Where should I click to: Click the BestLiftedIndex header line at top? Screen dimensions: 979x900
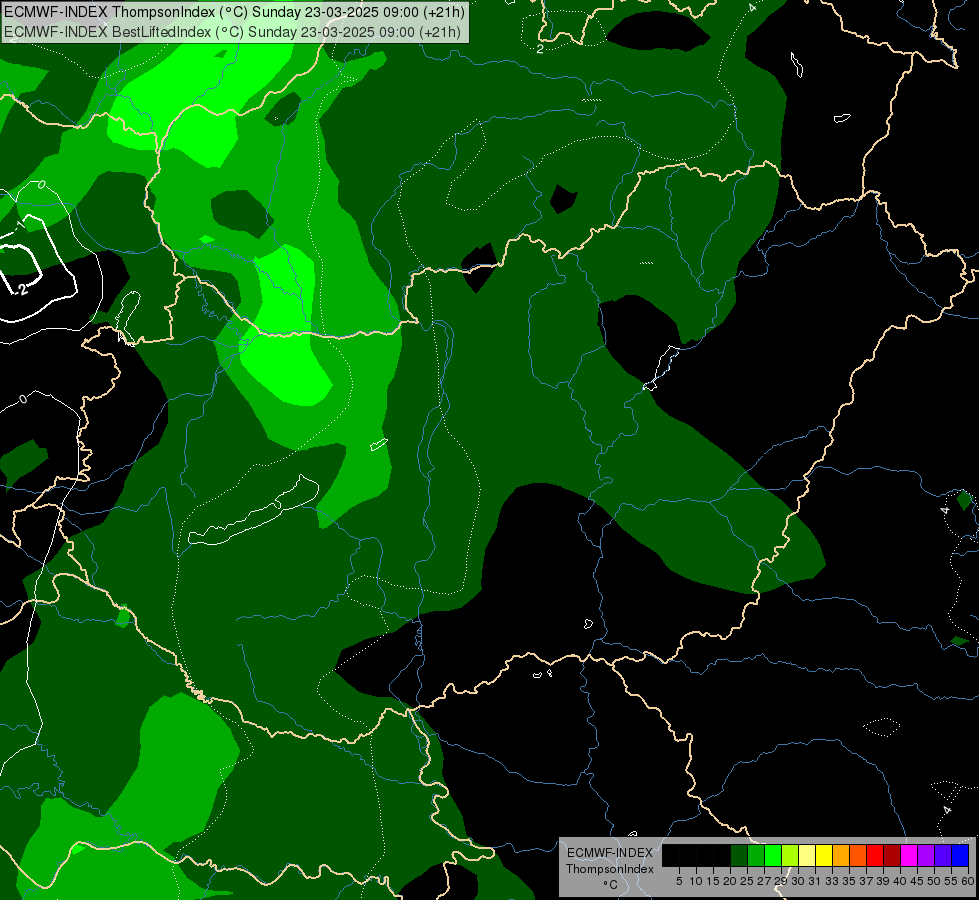click(232, 32)
